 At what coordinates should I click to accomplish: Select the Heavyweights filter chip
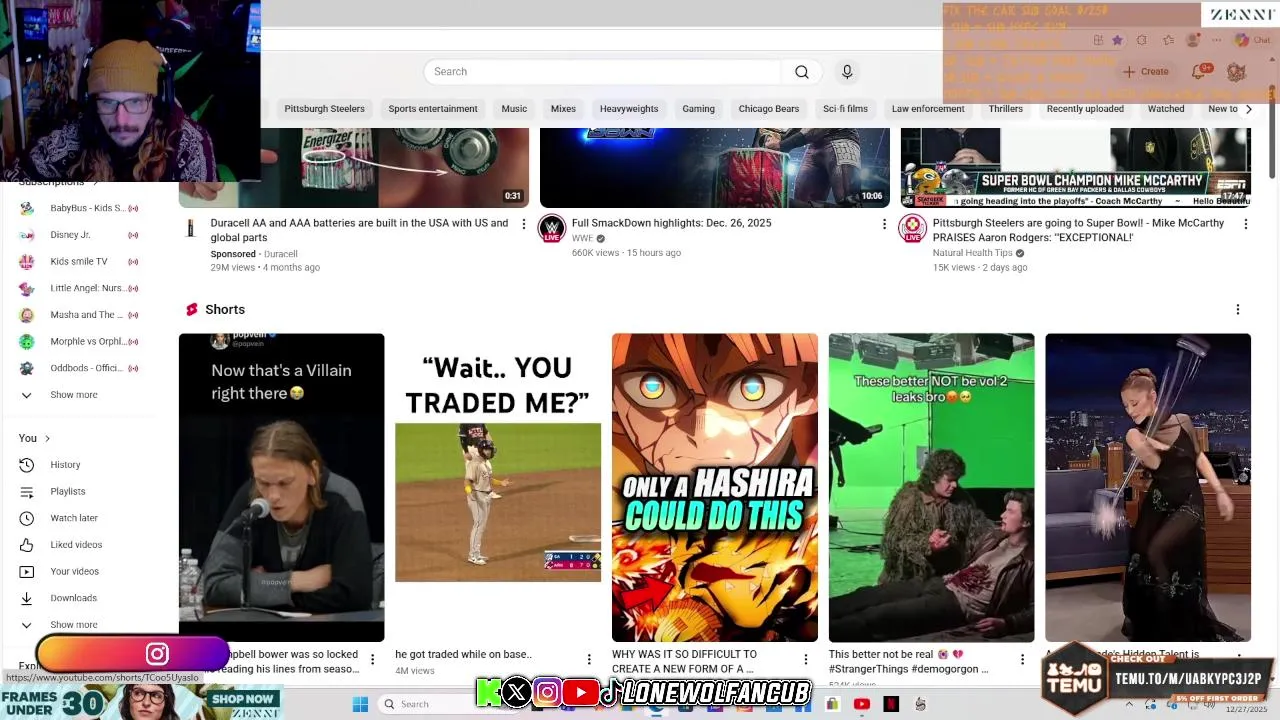point(629,109)
